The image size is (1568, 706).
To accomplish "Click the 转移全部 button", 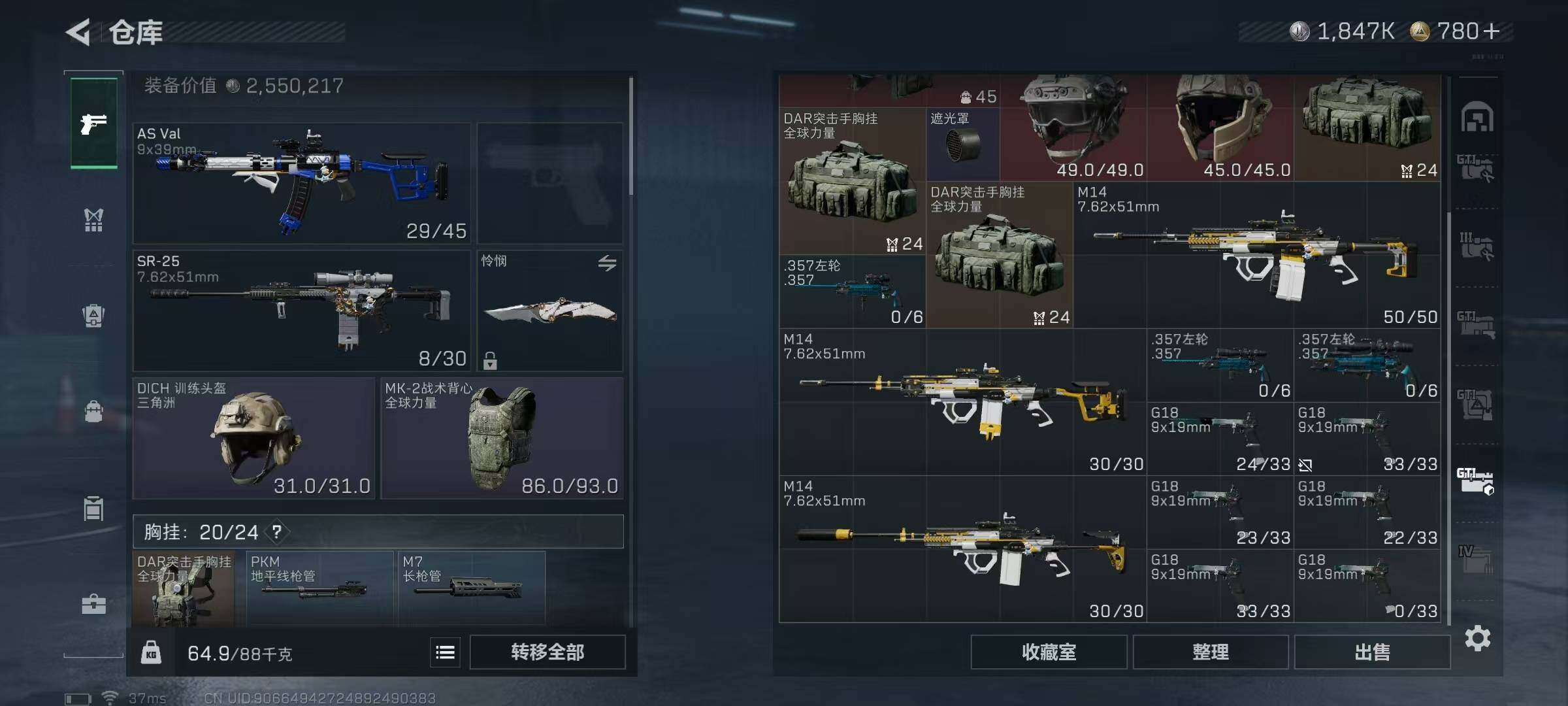I will coord(547,652).
